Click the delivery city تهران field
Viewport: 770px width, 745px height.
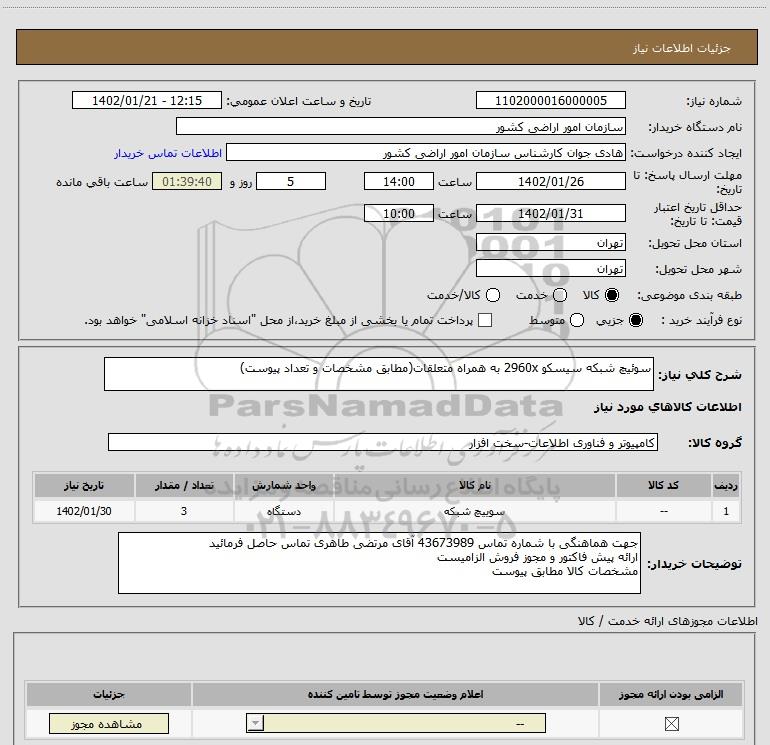(x=550, y=268)
